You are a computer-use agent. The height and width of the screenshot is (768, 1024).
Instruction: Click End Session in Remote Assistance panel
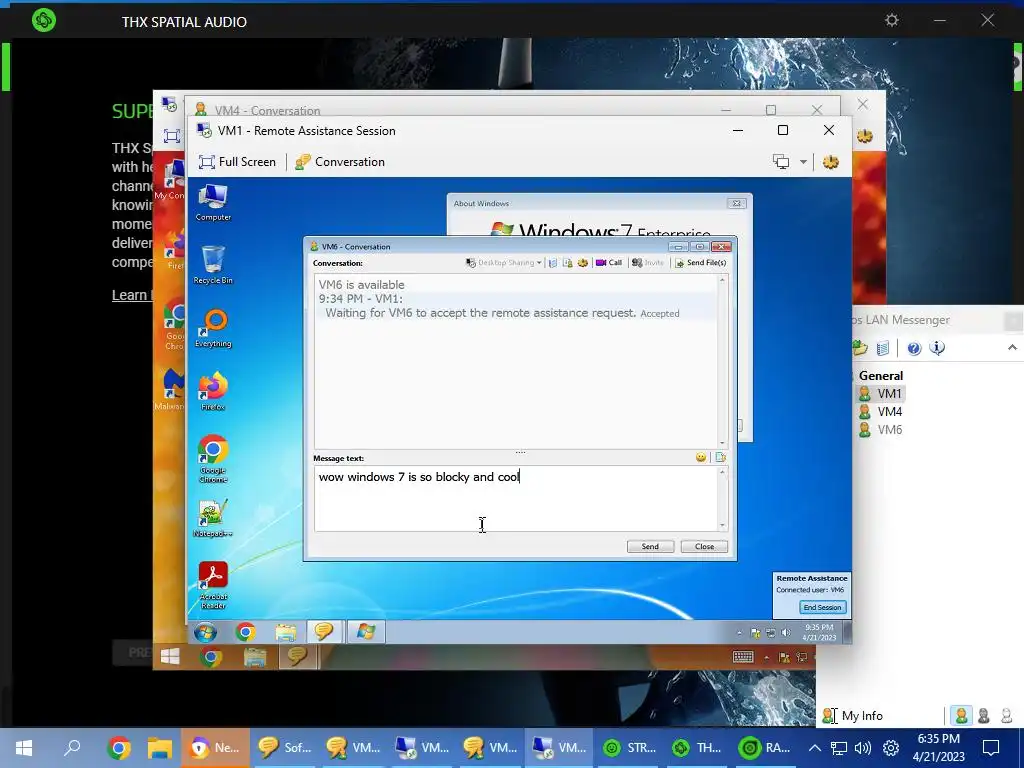[x=822, y=607]
